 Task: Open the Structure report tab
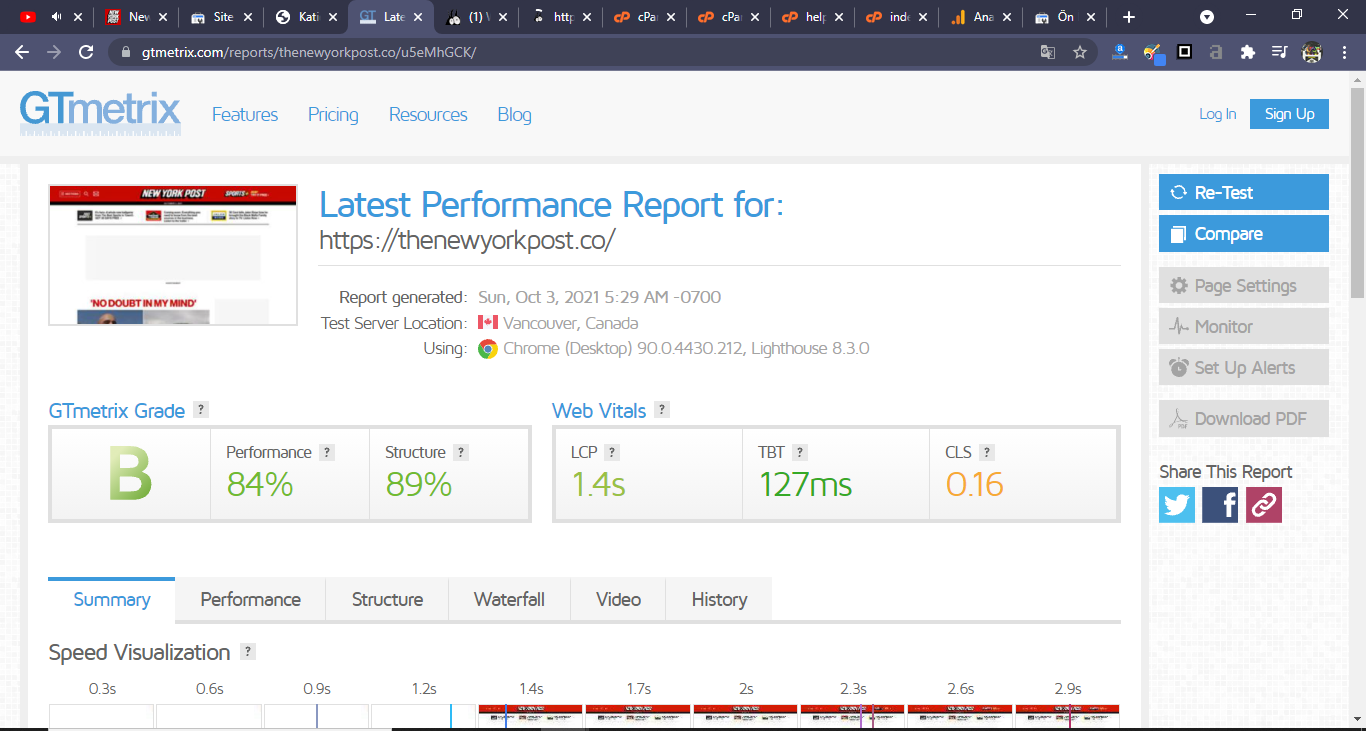click(x=387, y=600)
